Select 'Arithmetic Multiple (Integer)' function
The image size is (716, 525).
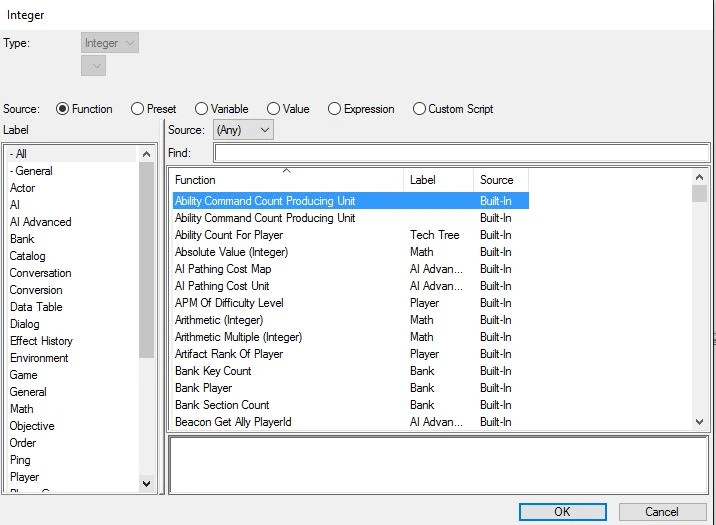351,337
